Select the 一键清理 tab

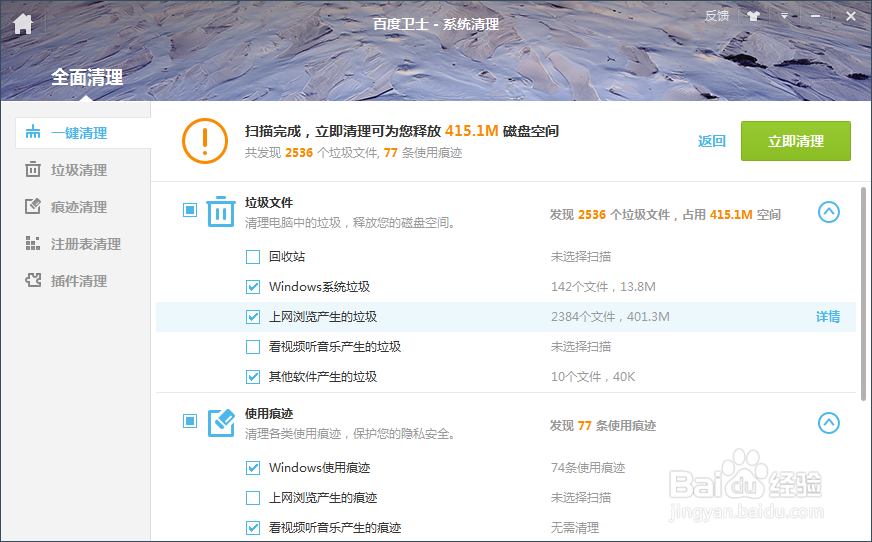click(83, 133)
